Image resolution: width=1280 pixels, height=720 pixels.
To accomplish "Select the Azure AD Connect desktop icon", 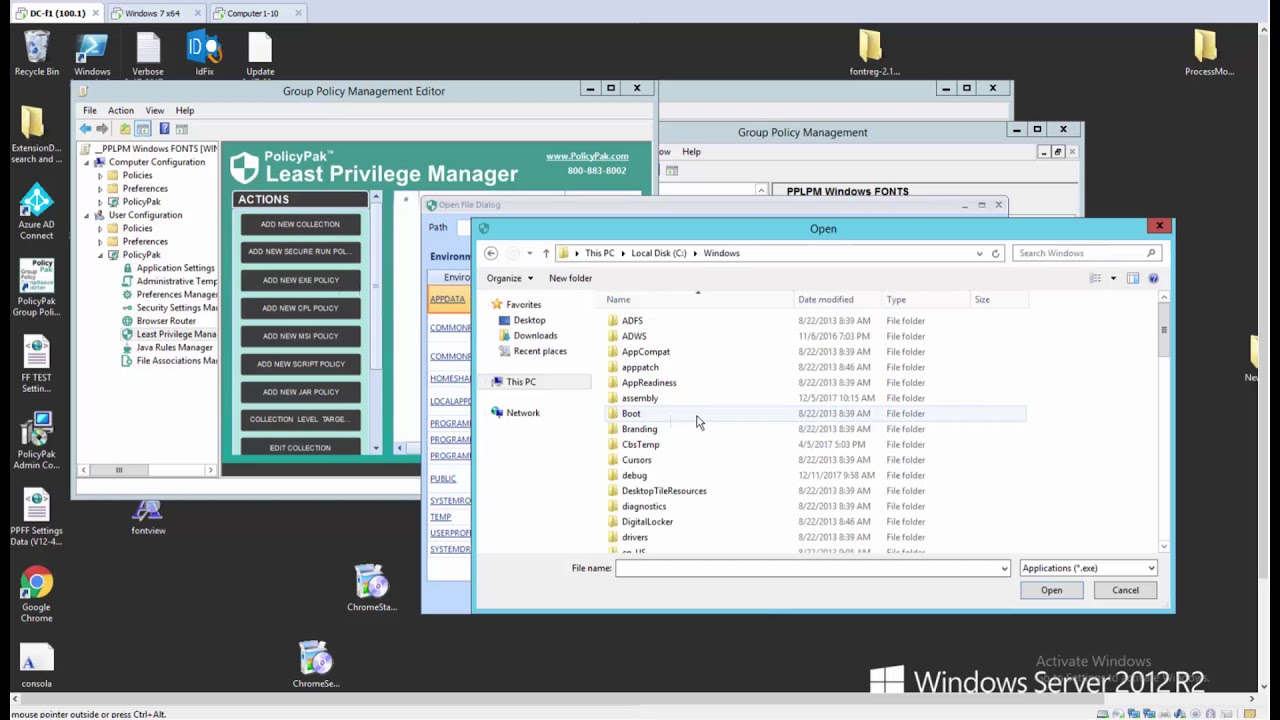I will 37,213.
